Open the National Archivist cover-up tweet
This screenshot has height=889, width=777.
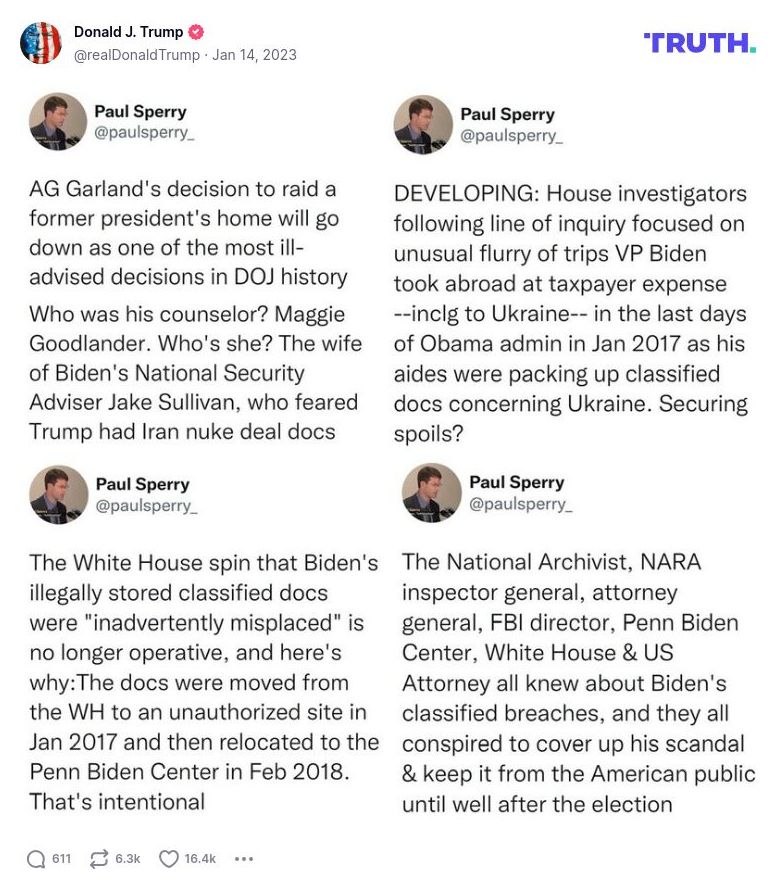tap(577, 683)
